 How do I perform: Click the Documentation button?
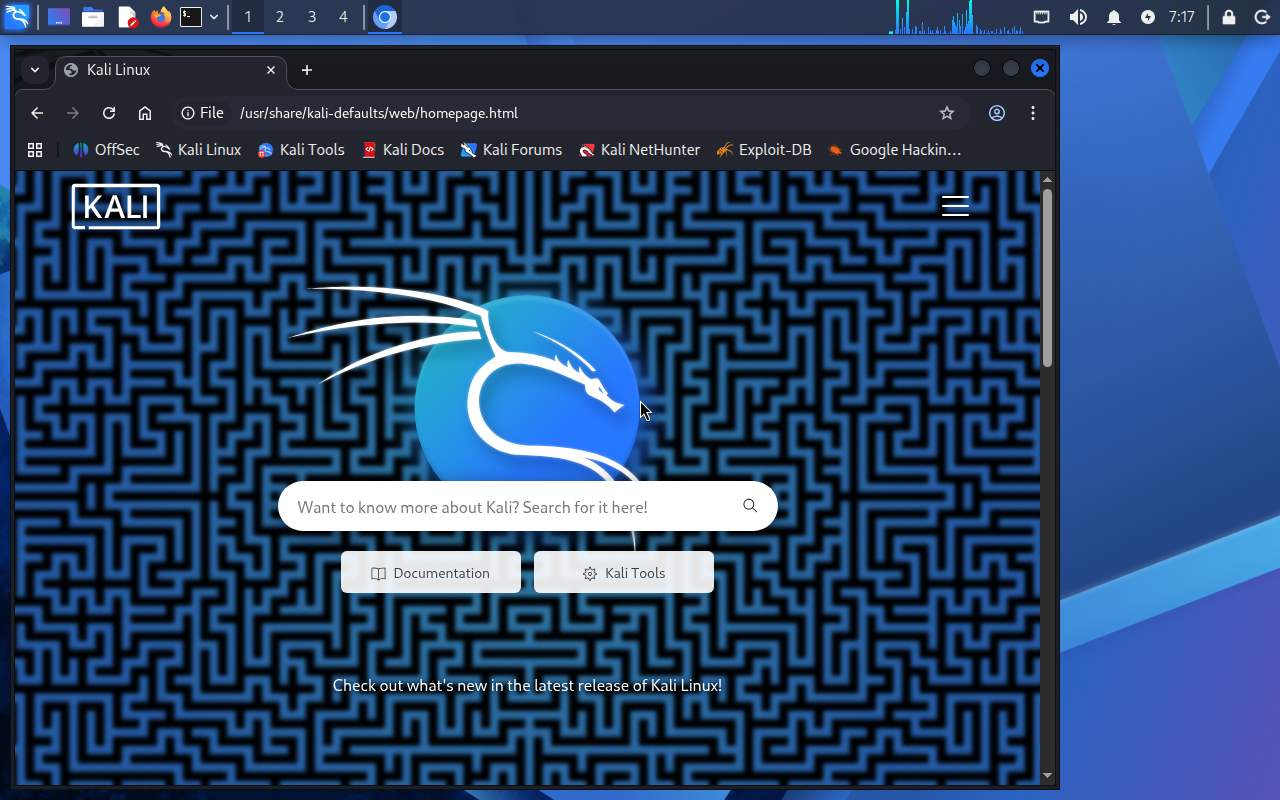pyautogui.click(x=431, y=573)
